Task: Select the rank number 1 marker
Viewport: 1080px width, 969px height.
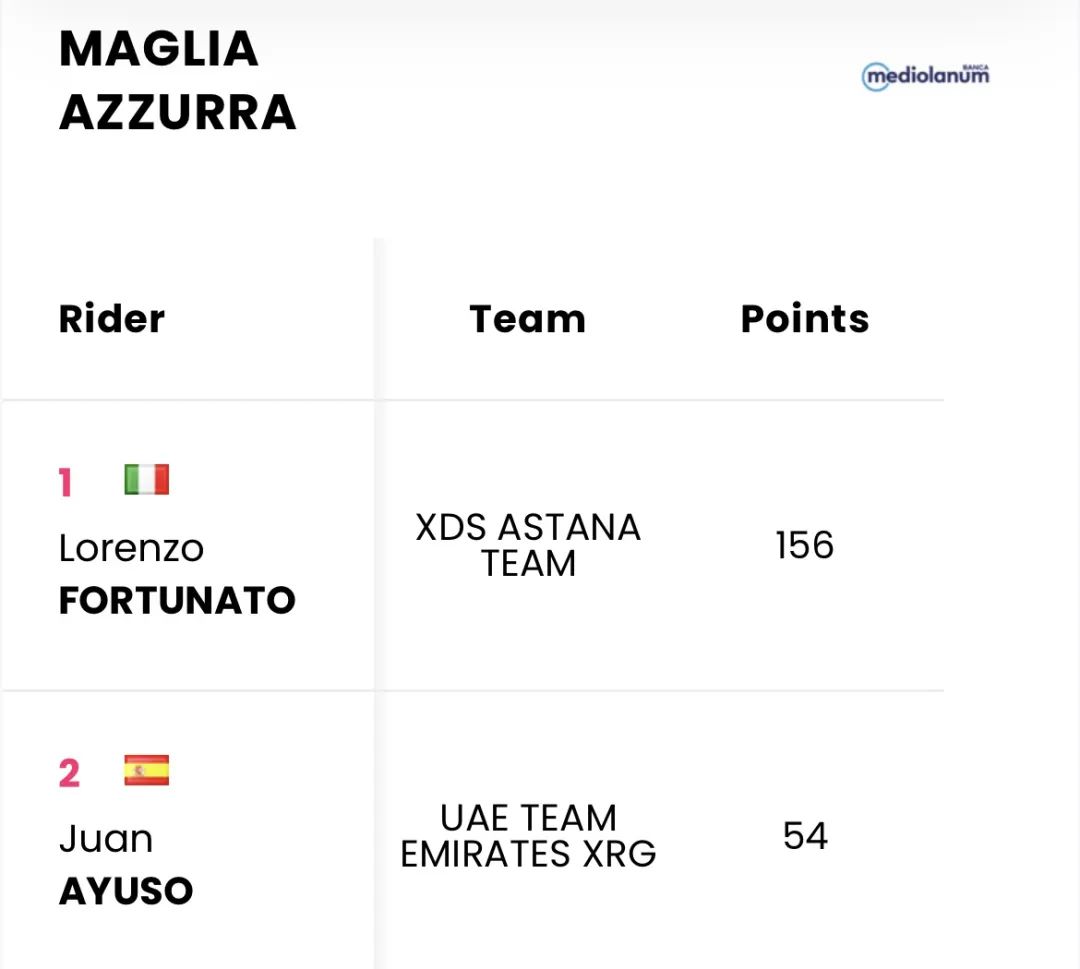Action: click(66, 484)
